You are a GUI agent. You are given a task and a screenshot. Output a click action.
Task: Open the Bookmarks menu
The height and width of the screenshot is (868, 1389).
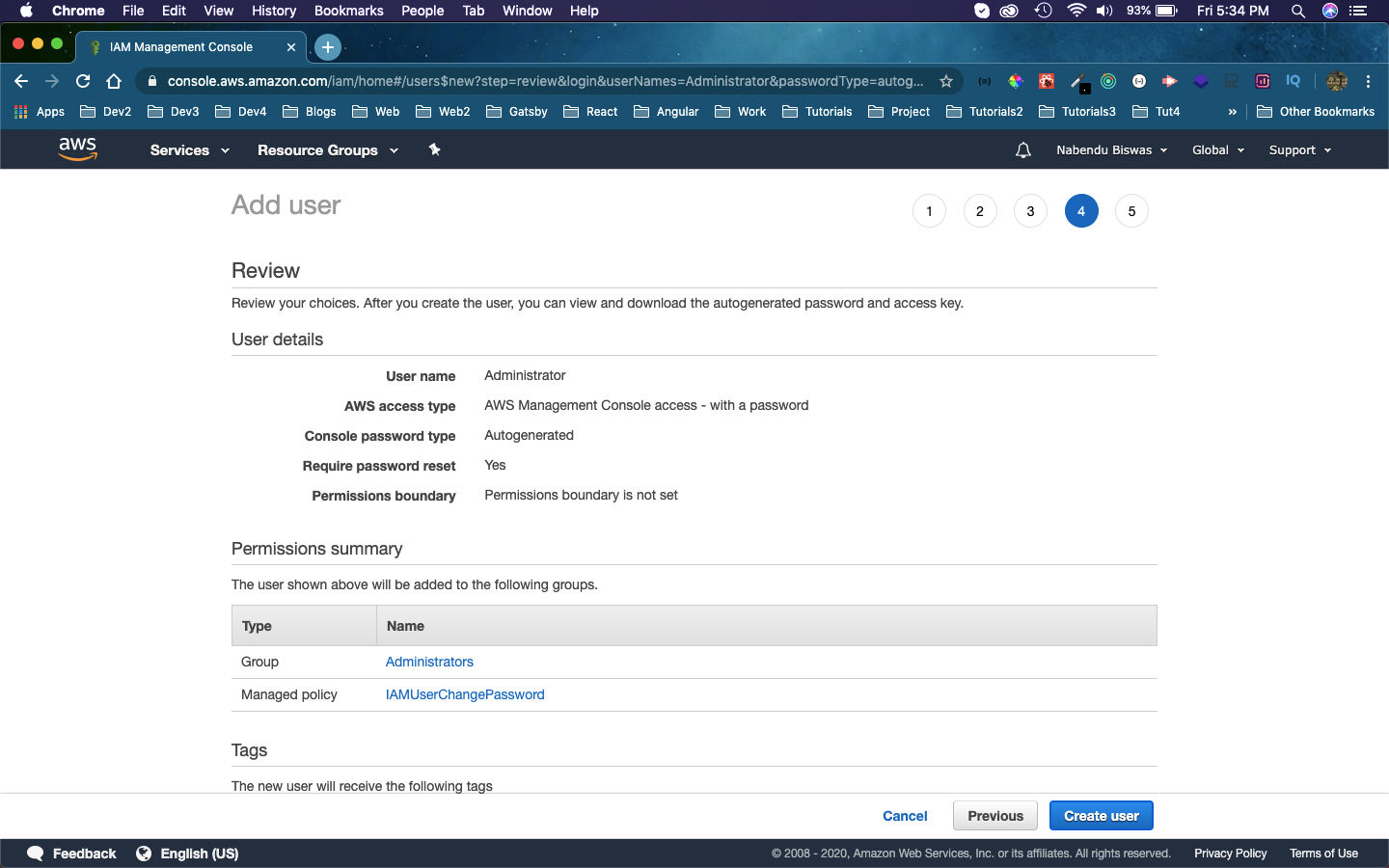tap(349, 11)
